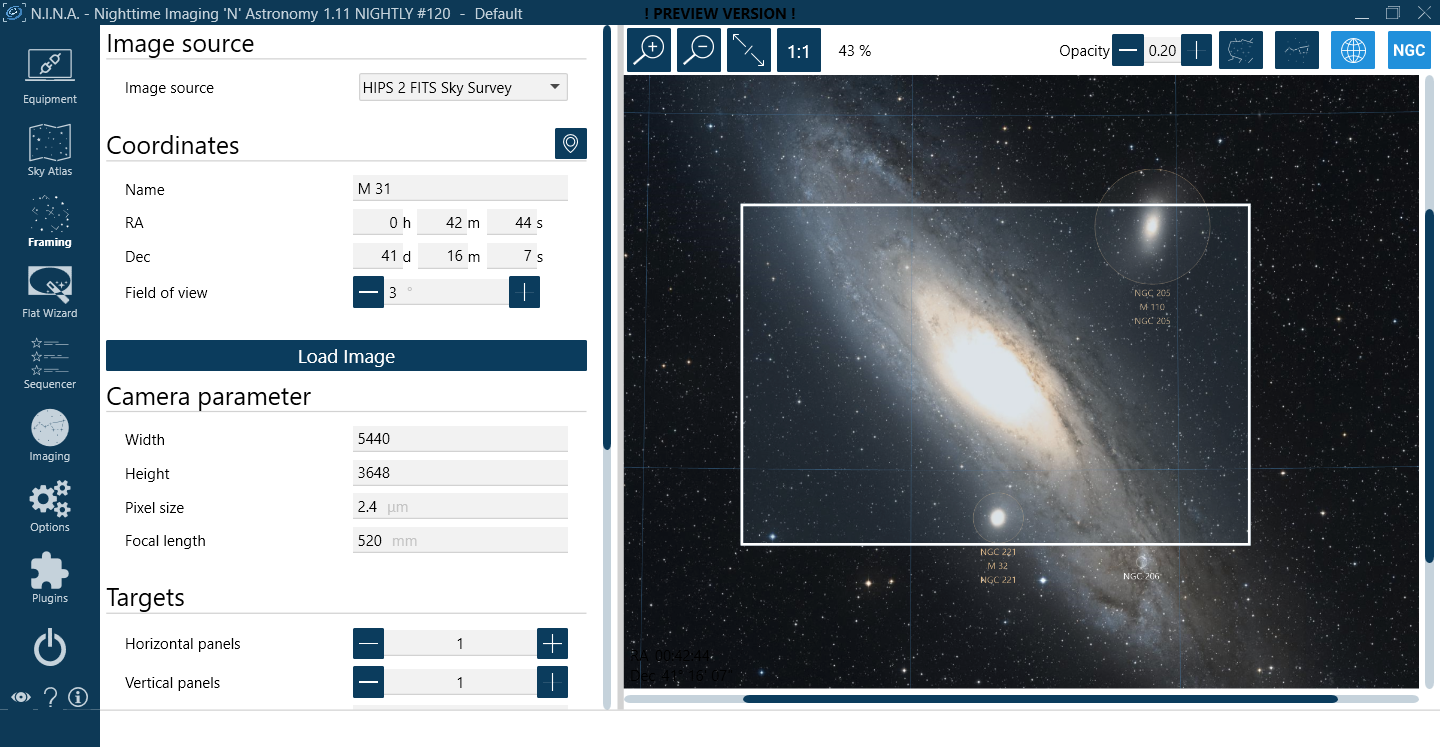Click the Opacity value 0.20 box
Image resolution: width=1440 pixels, height=747 pixels.
[x=1162, y=50]
